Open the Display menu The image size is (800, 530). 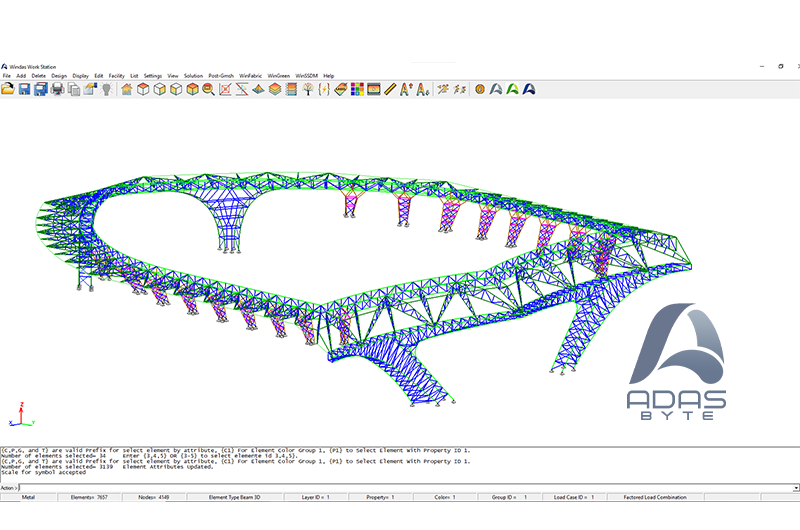[x=80, y=75]
